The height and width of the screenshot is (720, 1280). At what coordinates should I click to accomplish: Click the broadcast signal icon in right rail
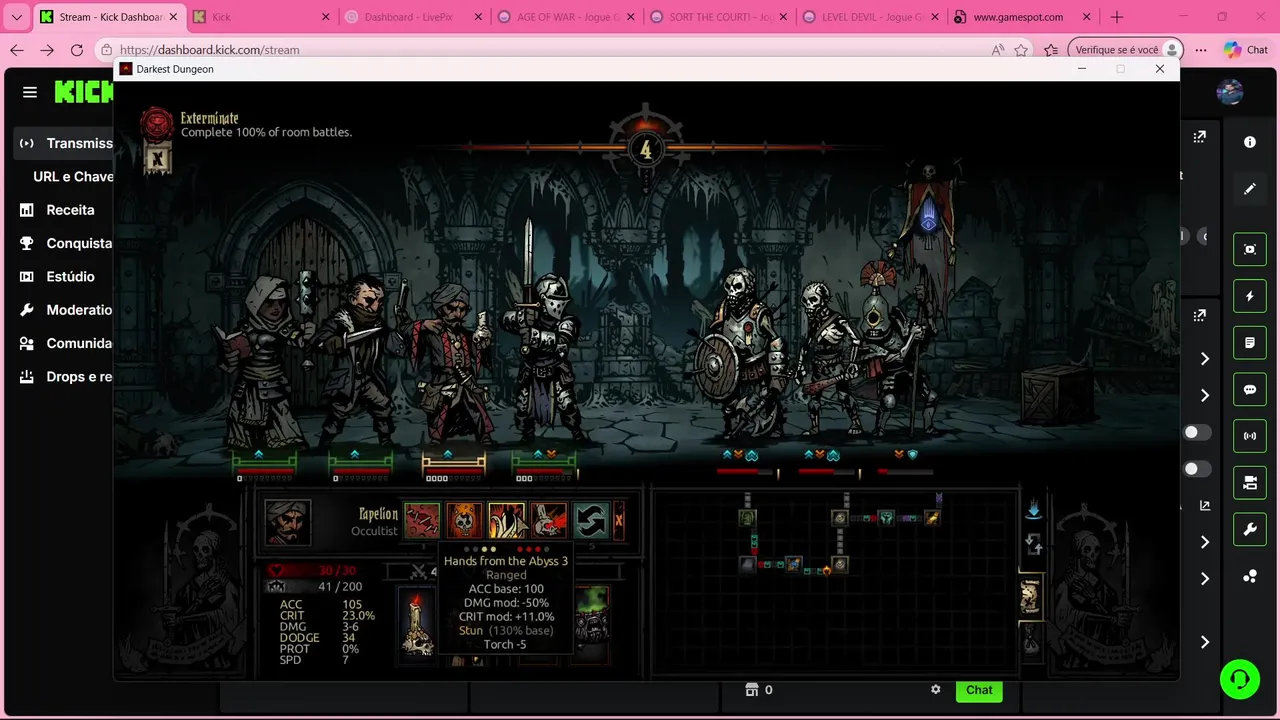(1250, 436)
